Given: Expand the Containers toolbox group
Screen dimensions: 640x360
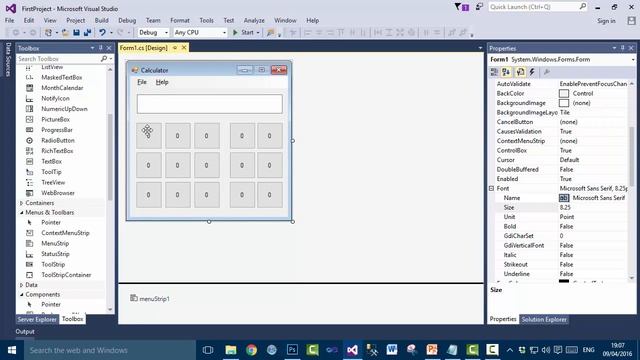Looking at the screenshot, I should point(22,203).
